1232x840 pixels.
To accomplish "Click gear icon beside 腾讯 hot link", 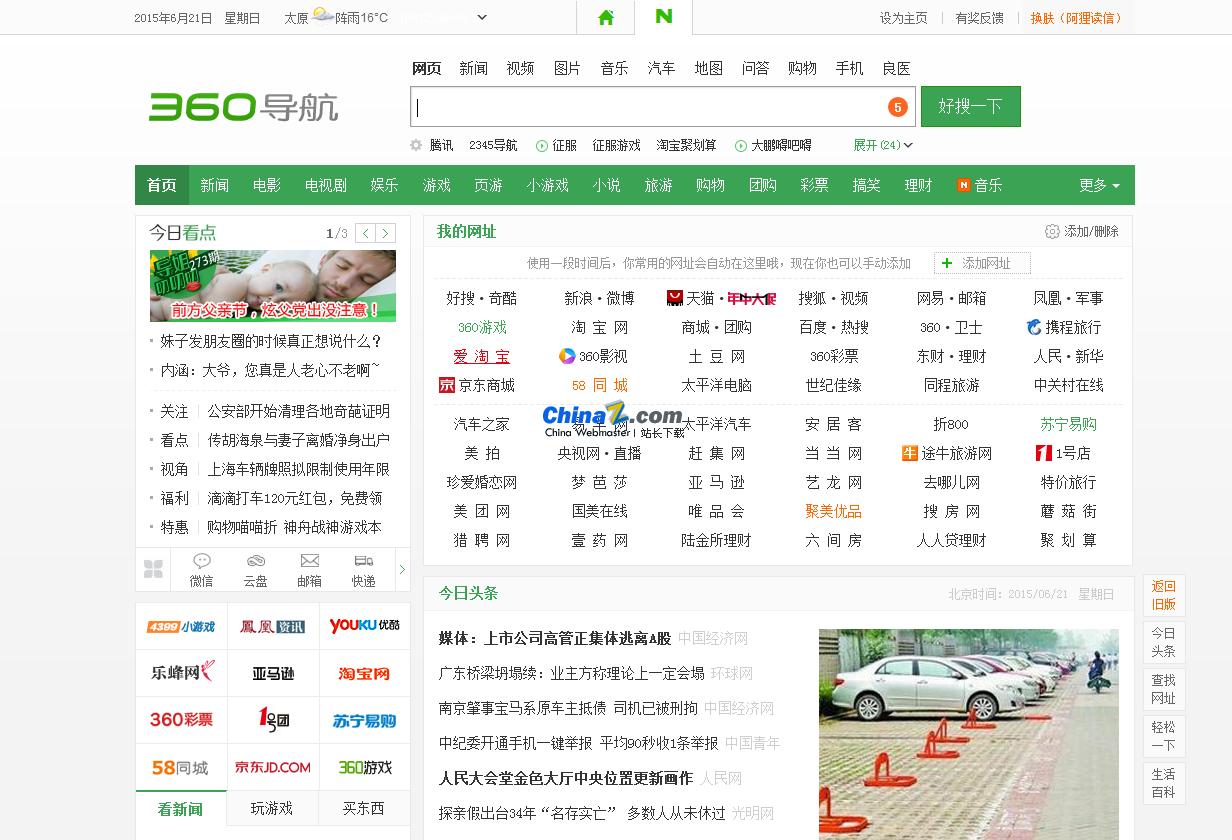I will [x=416, y=145].
